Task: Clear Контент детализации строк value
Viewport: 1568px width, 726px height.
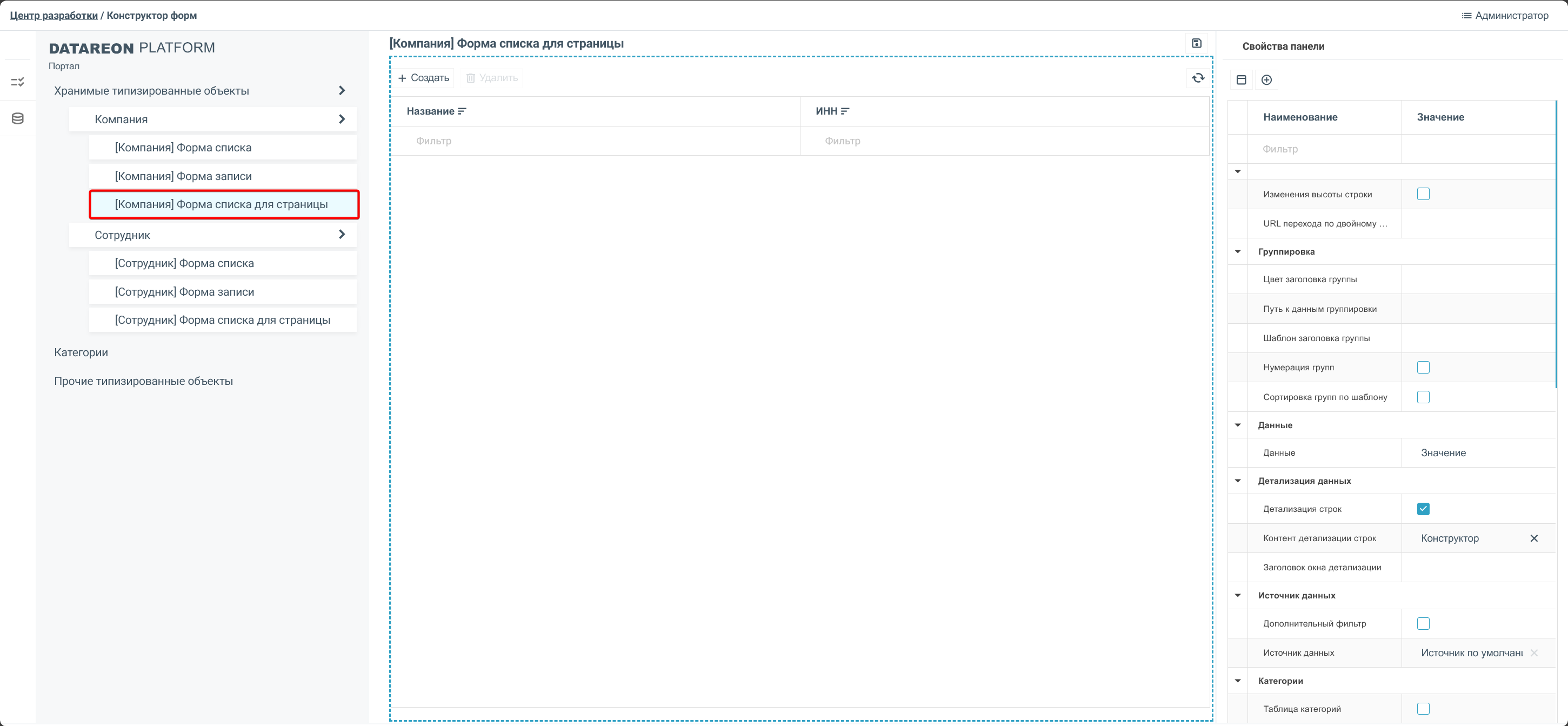Action: pos(1533,538)
